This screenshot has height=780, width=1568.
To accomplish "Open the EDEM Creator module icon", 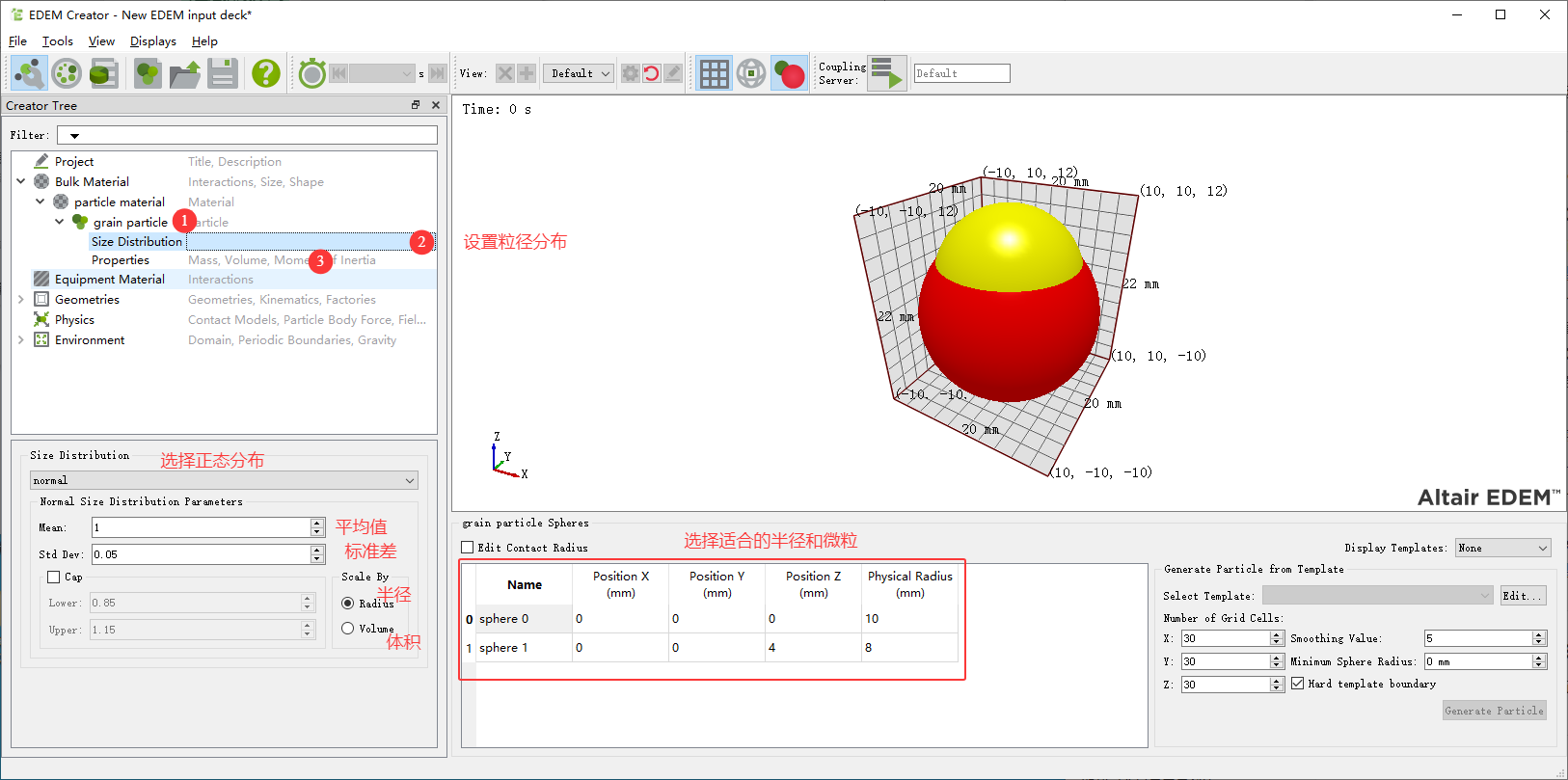I will click(29, 73).
